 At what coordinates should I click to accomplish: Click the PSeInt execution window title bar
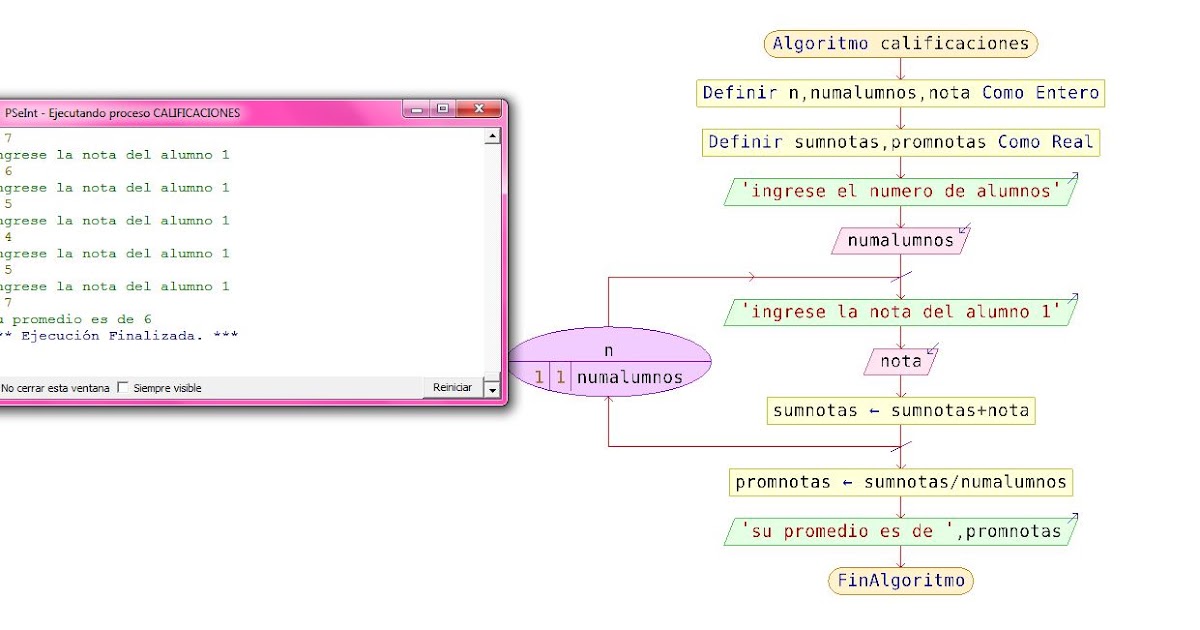pyautogui.click(x=200, y=112)
